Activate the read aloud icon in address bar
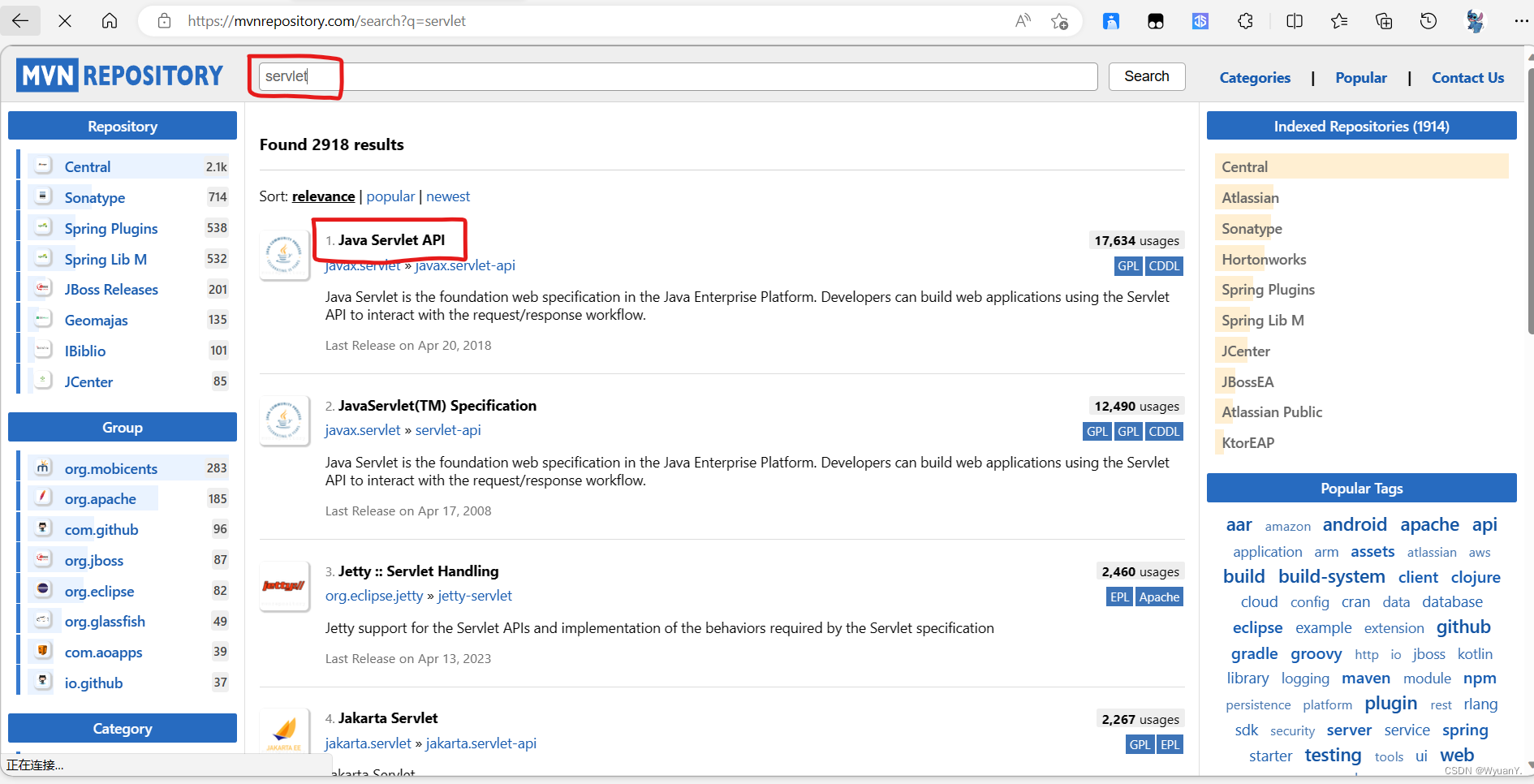 tap(1023, 21)
